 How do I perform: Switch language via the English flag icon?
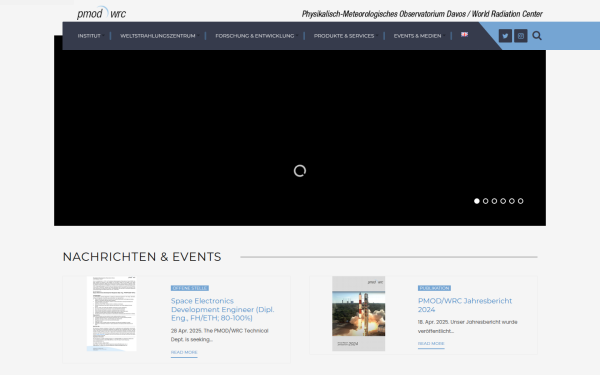[x=464, y=34]
